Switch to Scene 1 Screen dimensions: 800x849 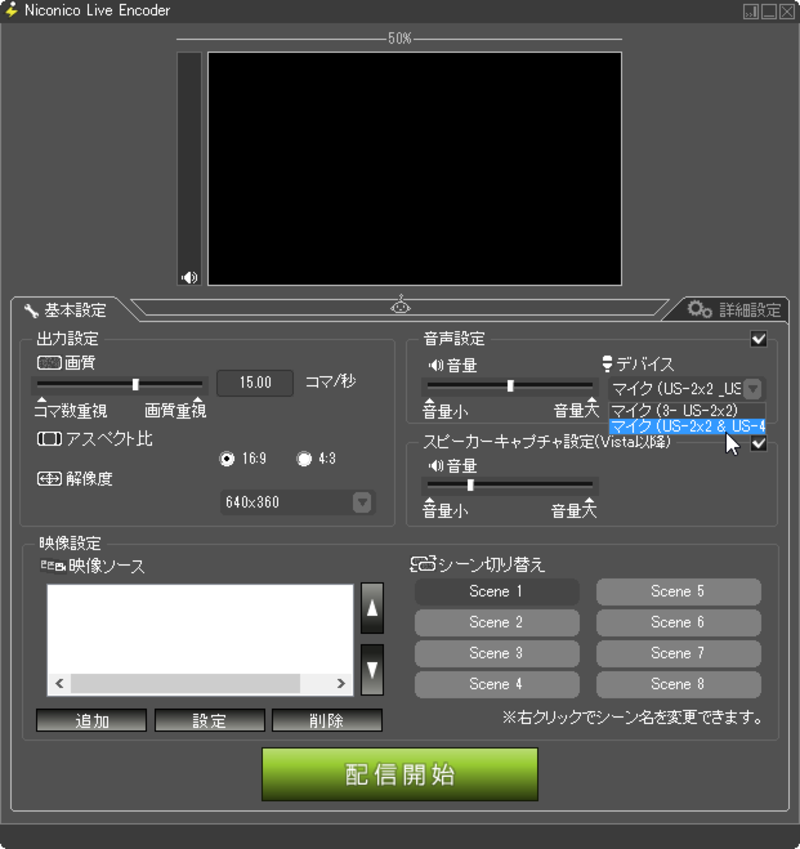[497, 591]
